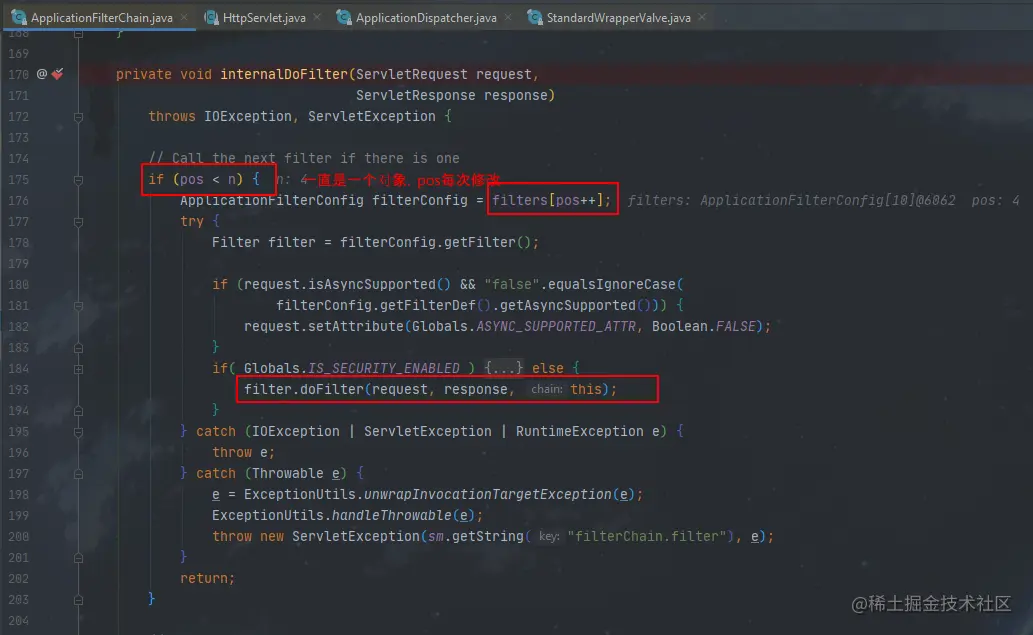
Task: Click the handleThrowable method call
Action: (x=392, y=515)
